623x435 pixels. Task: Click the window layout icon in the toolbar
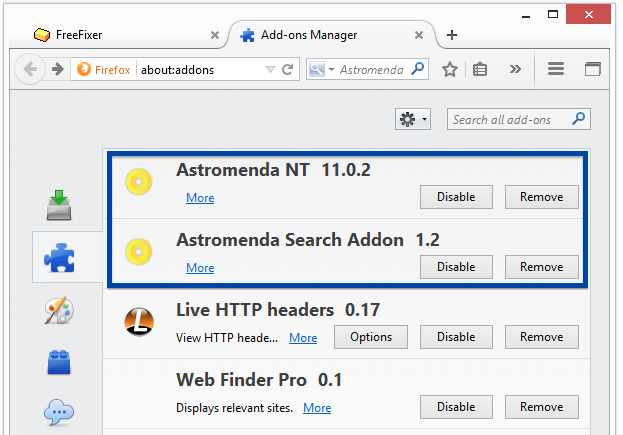592,69
